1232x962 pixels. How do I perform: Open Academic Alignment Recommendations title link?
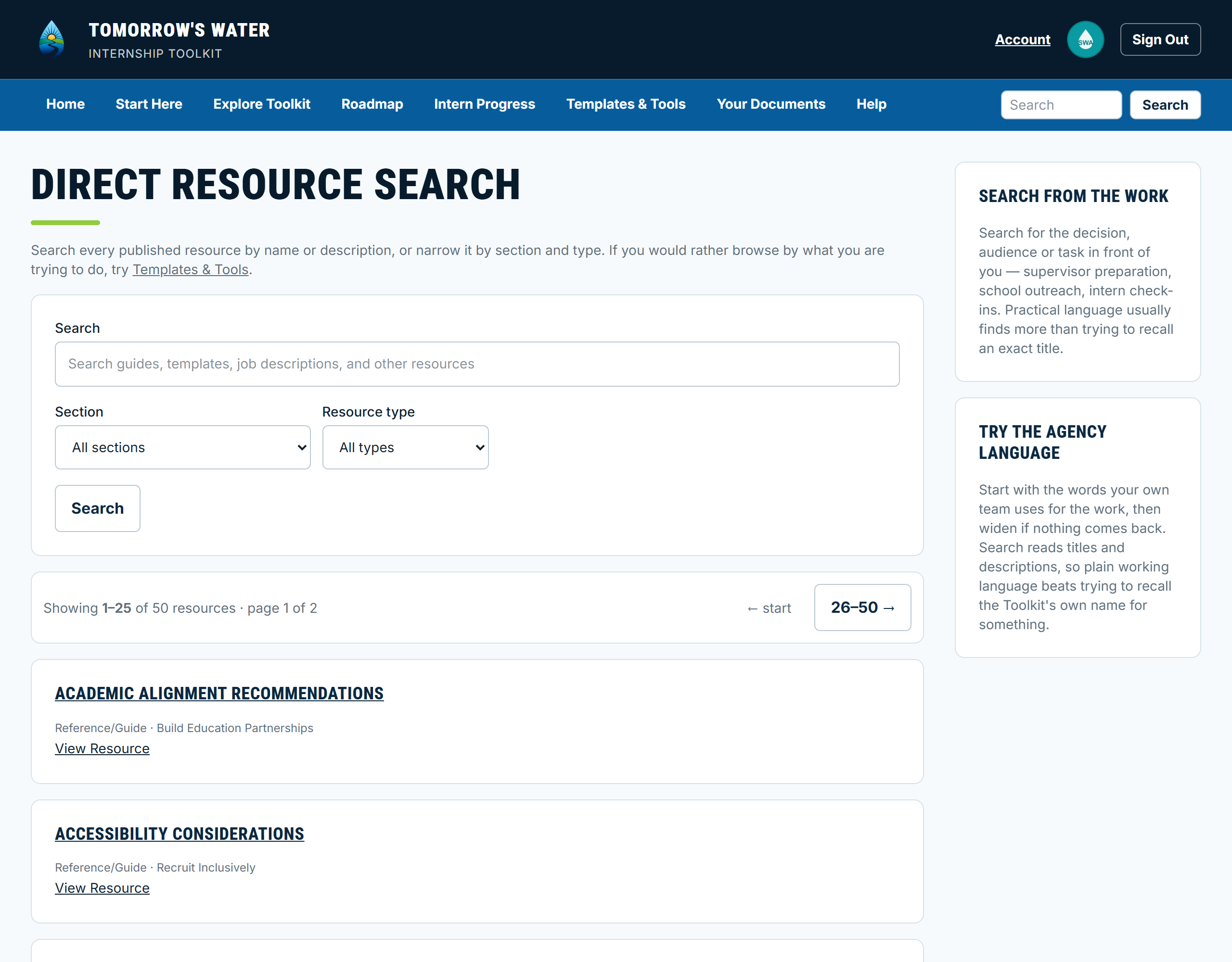point(219,693)
